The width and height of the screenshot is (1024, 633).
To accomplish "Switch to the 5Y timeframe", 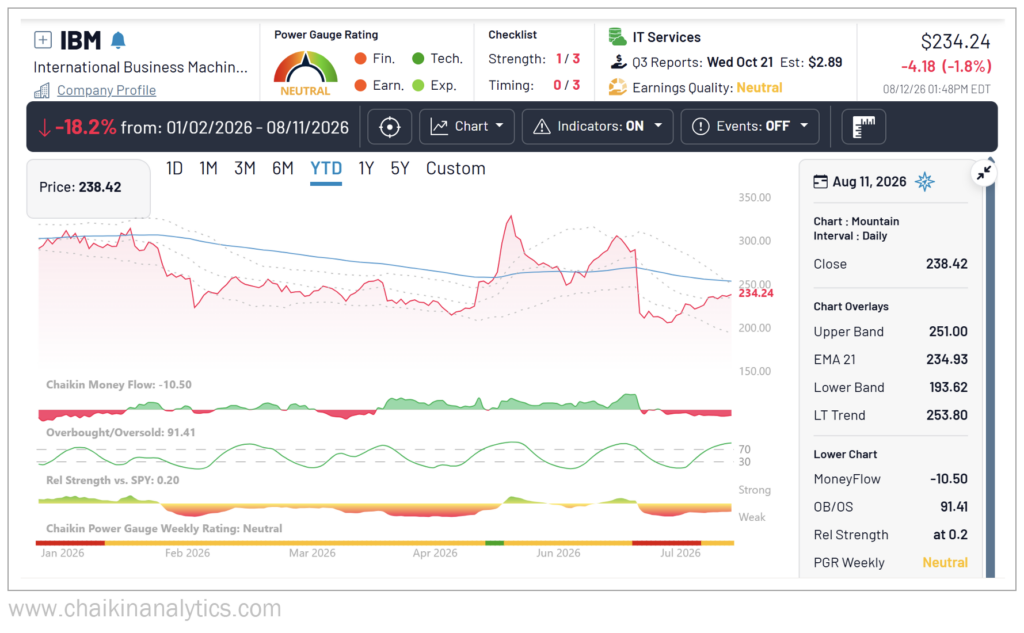I will tap(400, 169).
